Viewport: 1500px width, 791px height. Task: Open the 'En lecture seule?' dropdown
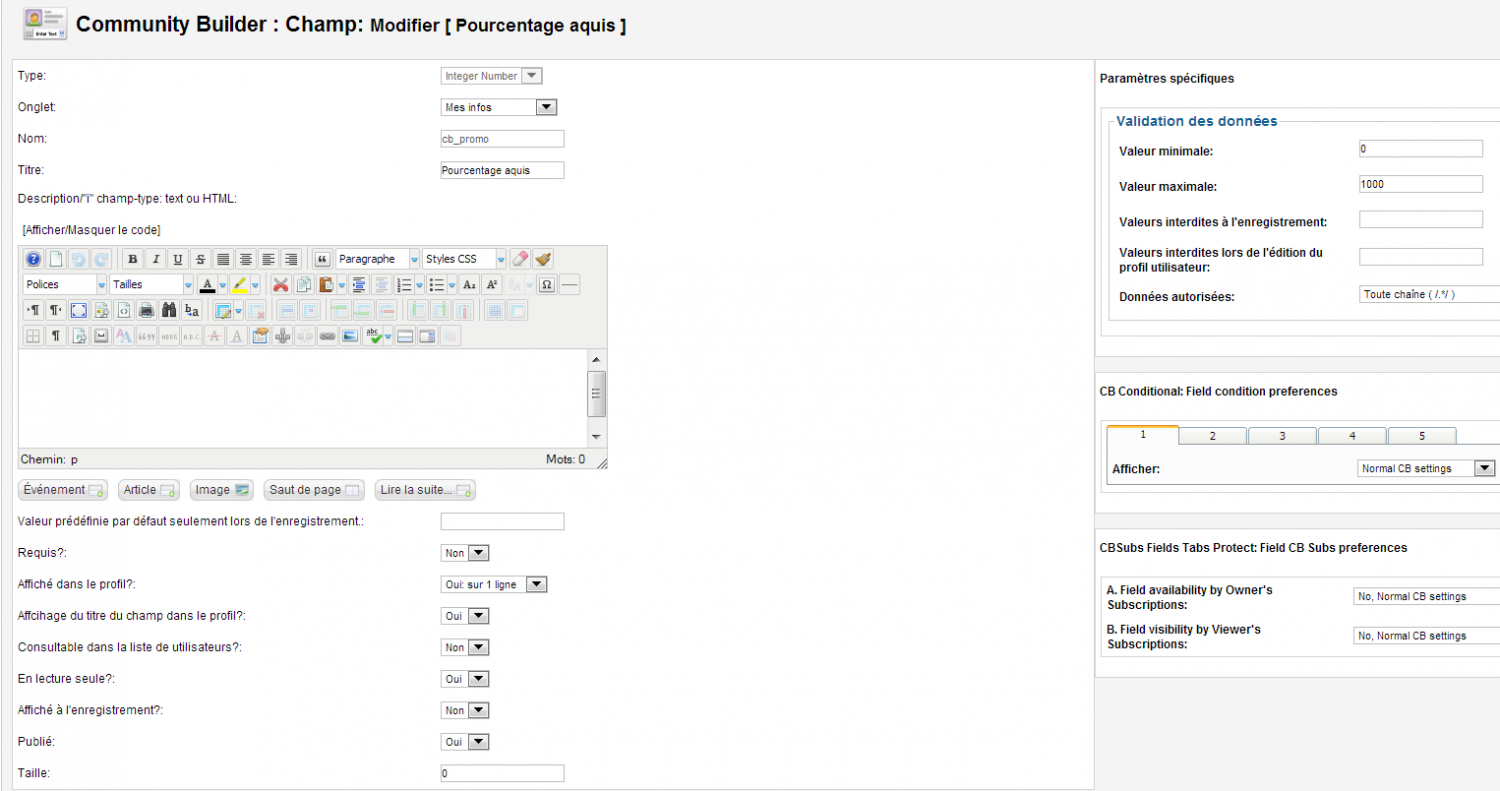pos(465,679)
